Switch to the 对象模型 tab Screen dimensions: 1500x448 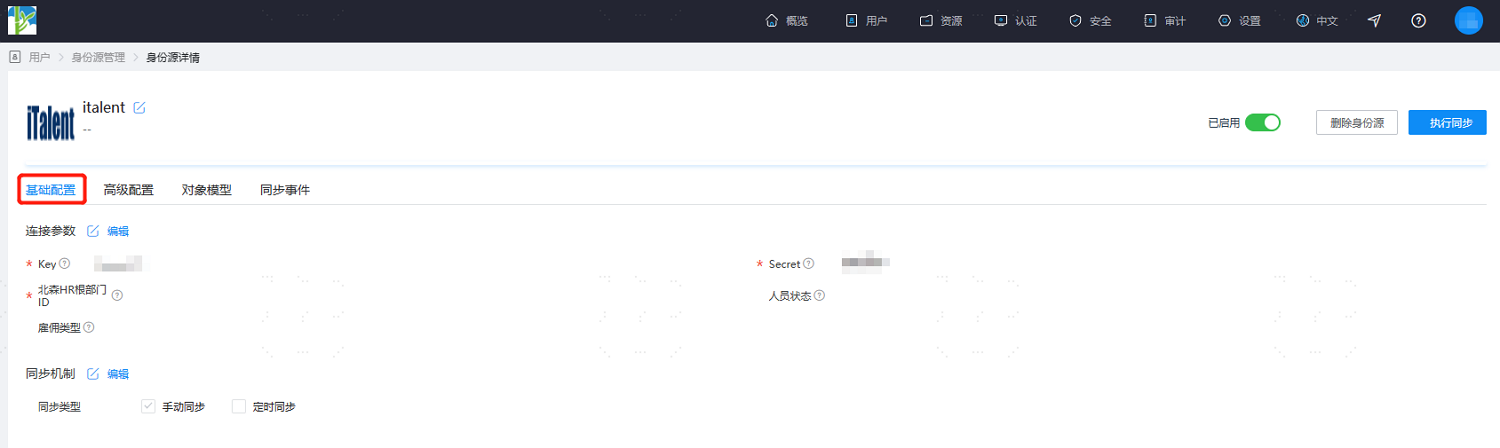tap(206, 190)
